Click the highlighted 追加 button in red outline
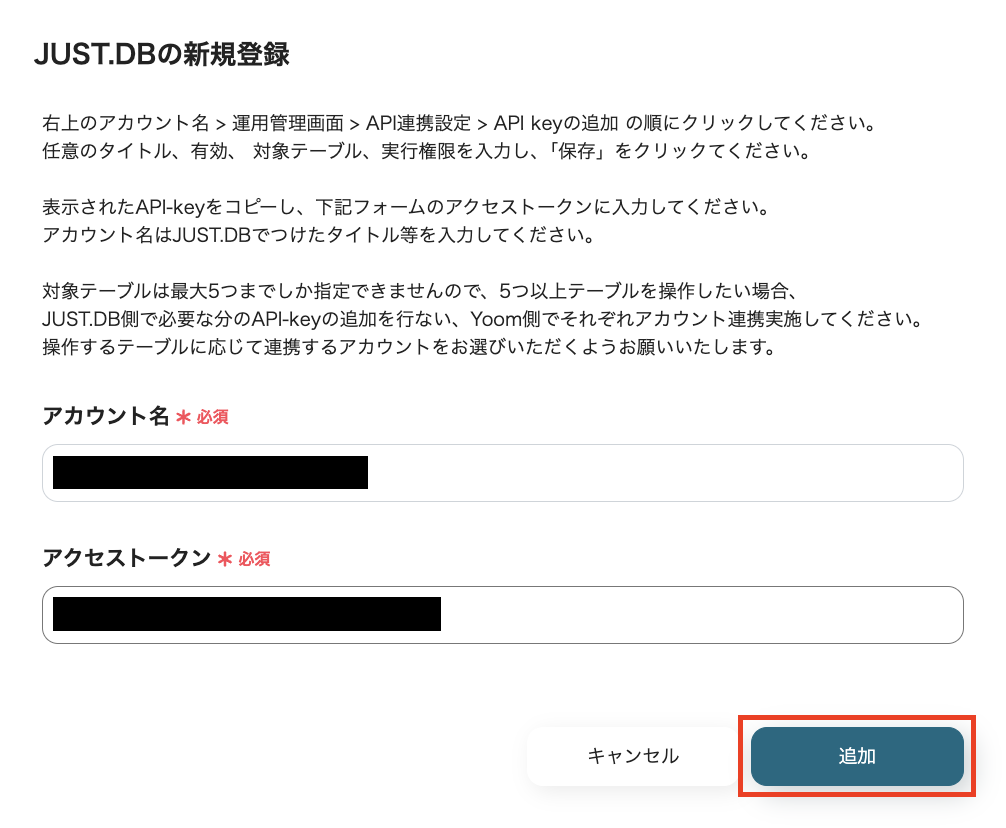 click(x=856, y=757)
